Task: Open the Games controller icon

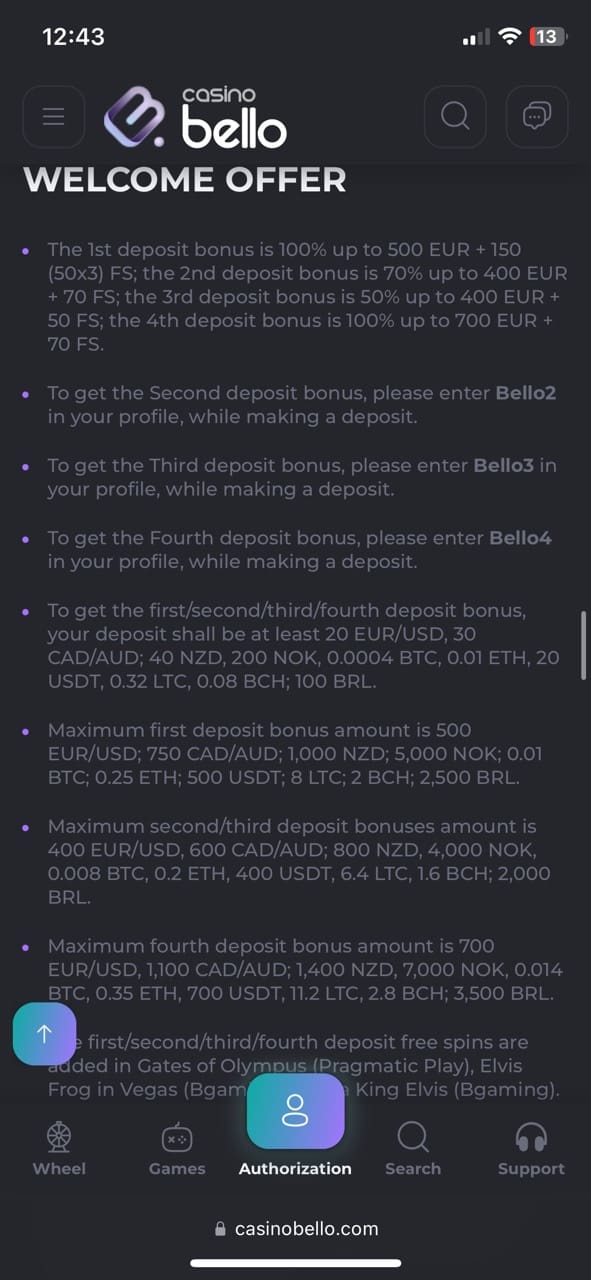Action: tap(177, 1137)
